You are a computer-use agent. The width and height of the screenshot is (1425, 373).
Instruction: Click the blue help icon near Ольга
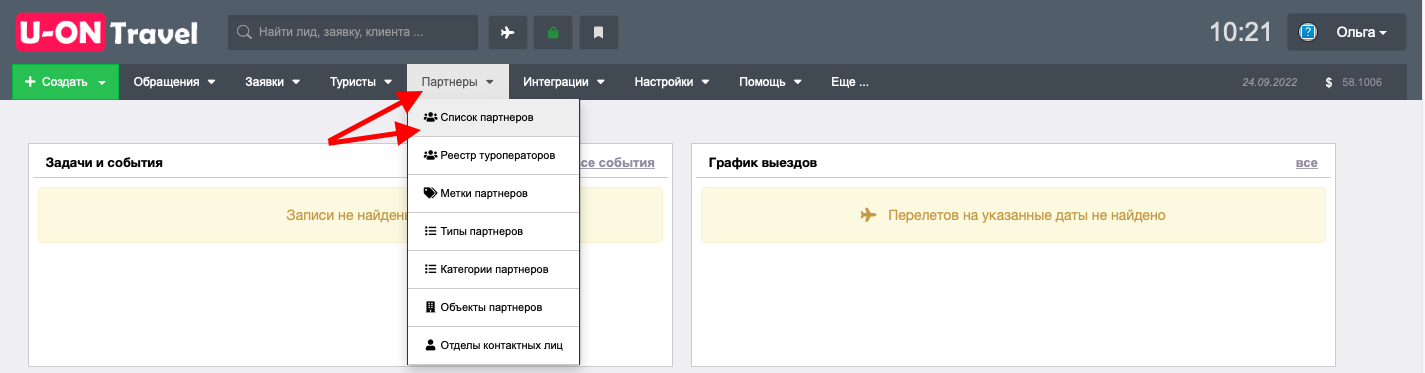pyautogui.click(x=1307, y=32)
